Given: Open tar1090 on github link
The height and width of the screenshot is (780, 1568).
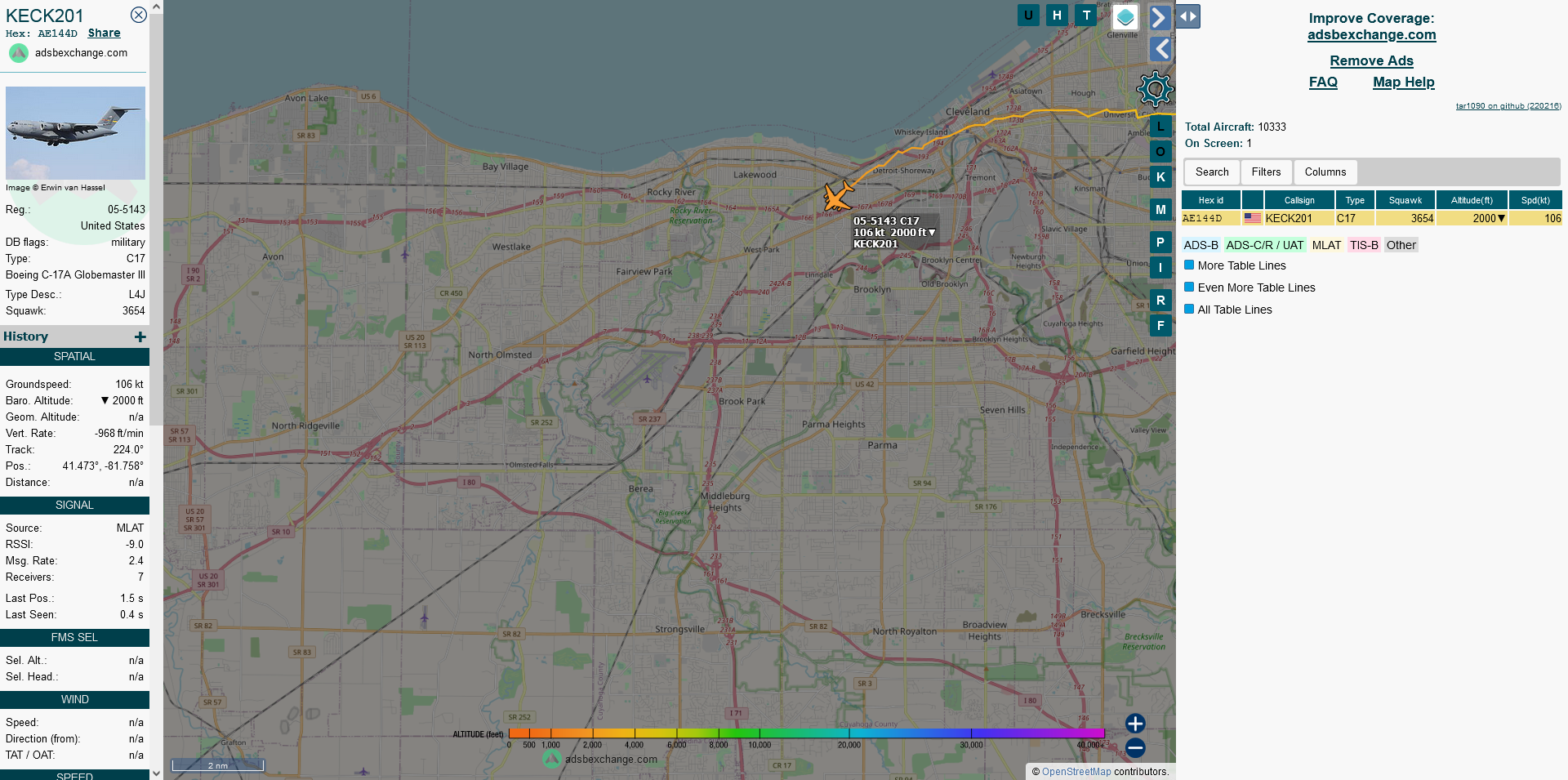Looking at the screenshot, I should [1508, 106].
